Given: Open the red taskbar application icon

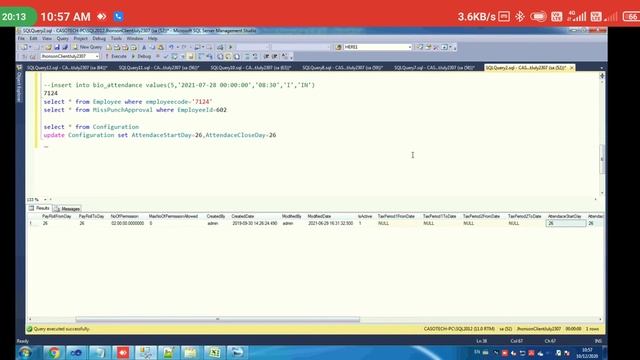Looking at the screenshot, I should [x=123, y=353].
